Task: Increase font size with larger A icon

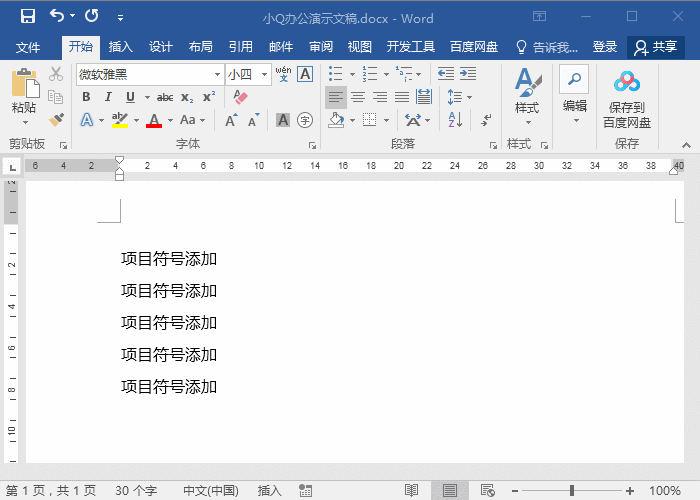Action: point(231,120)
